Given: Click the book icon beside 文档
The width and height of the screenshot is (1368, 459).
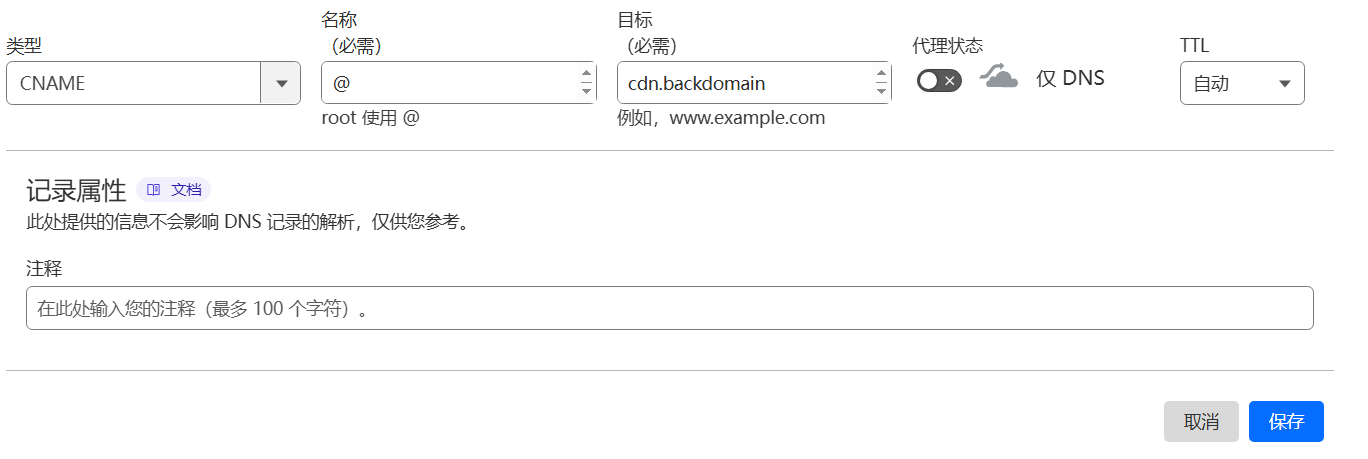Looking at the screenshot, I should tap(154, 189).
